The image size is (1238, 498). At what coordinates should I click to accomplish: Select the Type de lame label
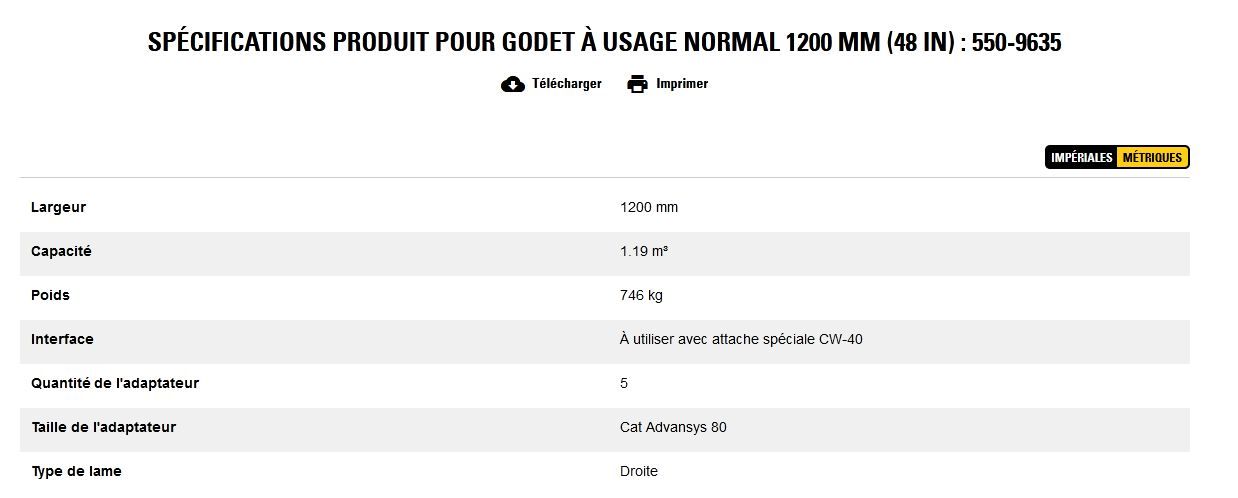coord(76,471)
